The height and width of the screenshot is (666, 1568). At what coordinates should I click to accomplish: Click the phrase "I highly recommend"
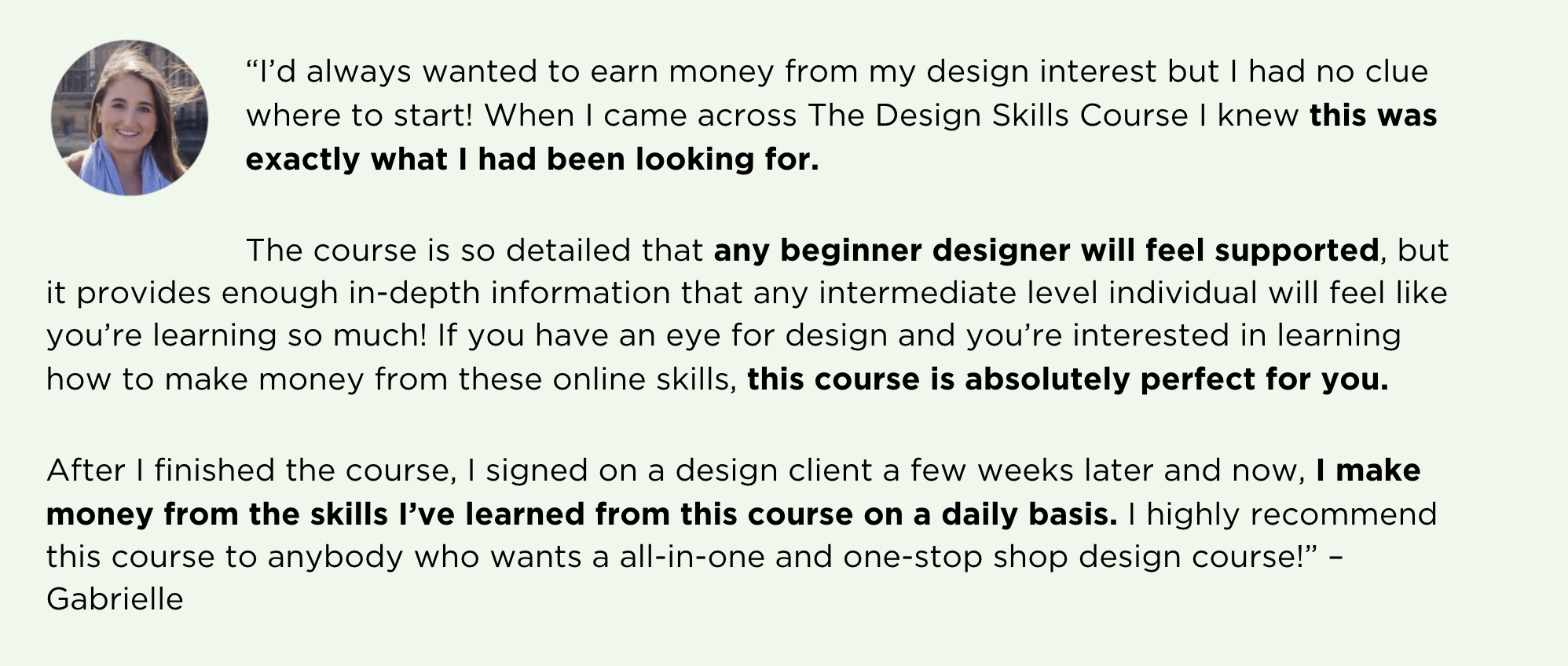[x=1282, y=514]
